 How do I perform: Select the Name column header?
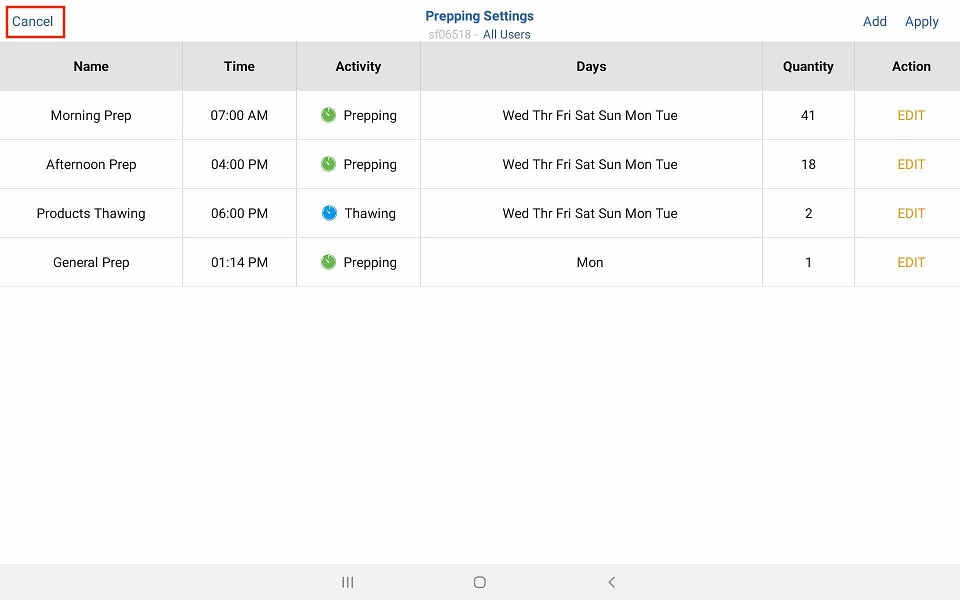point(91,66)
